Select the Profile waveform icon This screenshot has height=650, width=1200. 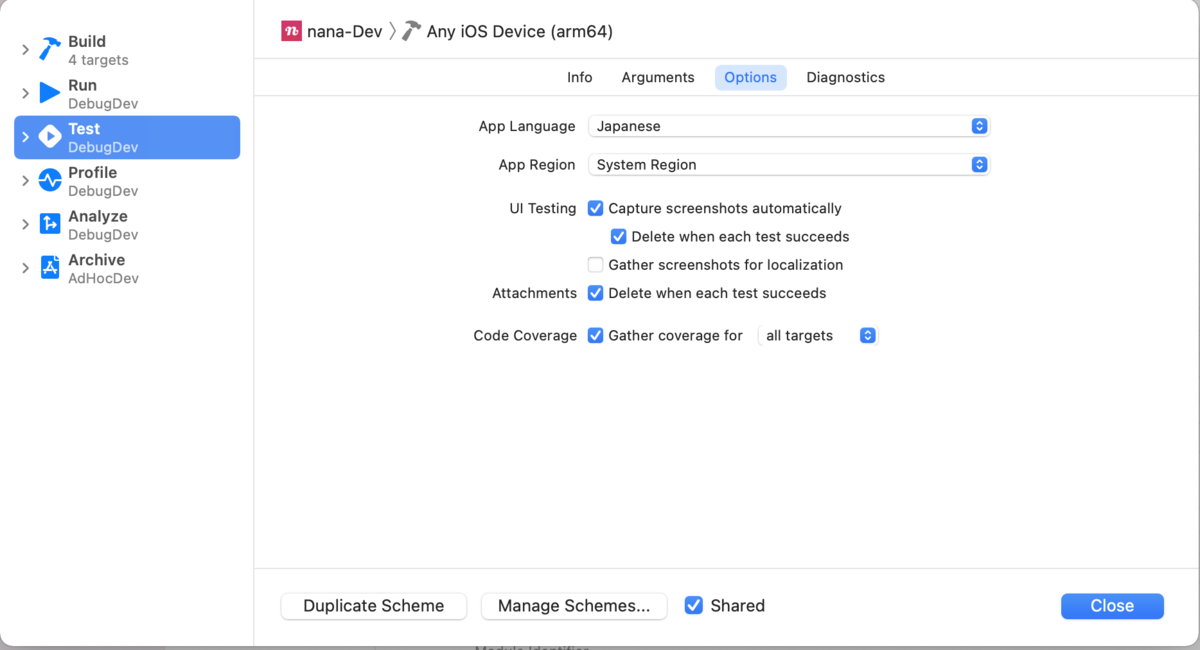click(50, 181)
